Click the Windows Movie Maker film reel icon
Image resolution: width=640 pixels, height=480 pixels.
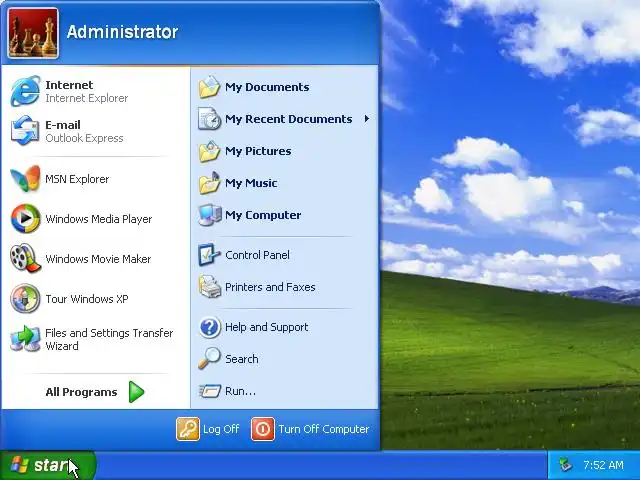25,258
